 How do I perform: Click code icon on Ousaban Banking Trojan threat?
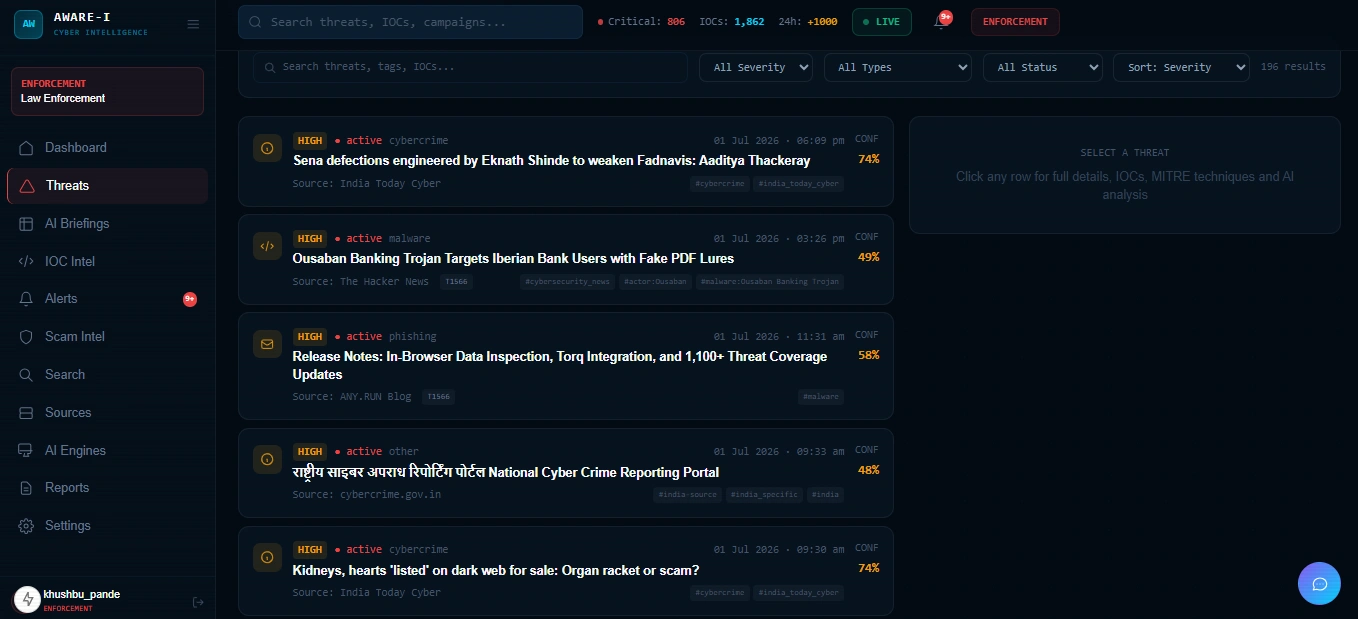click(x=267, y=246)
